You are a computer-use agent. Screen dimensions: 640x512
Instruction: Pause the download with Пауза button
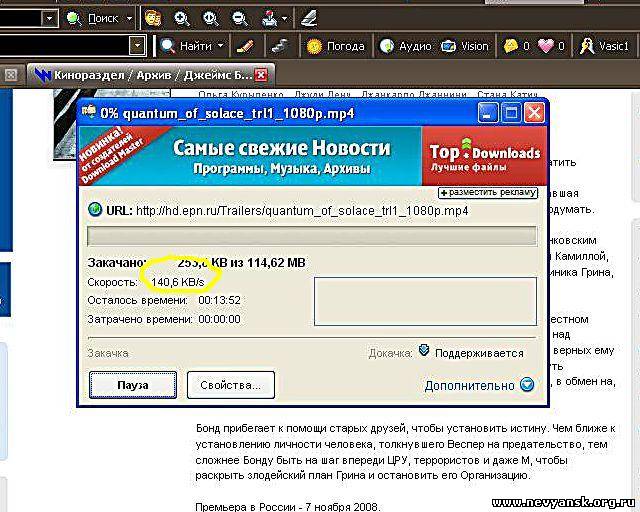(133, 385)
